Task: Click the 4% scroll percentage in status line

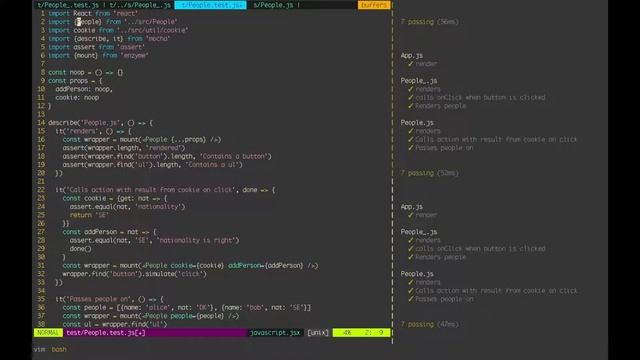Action: (x=347, y=333)
